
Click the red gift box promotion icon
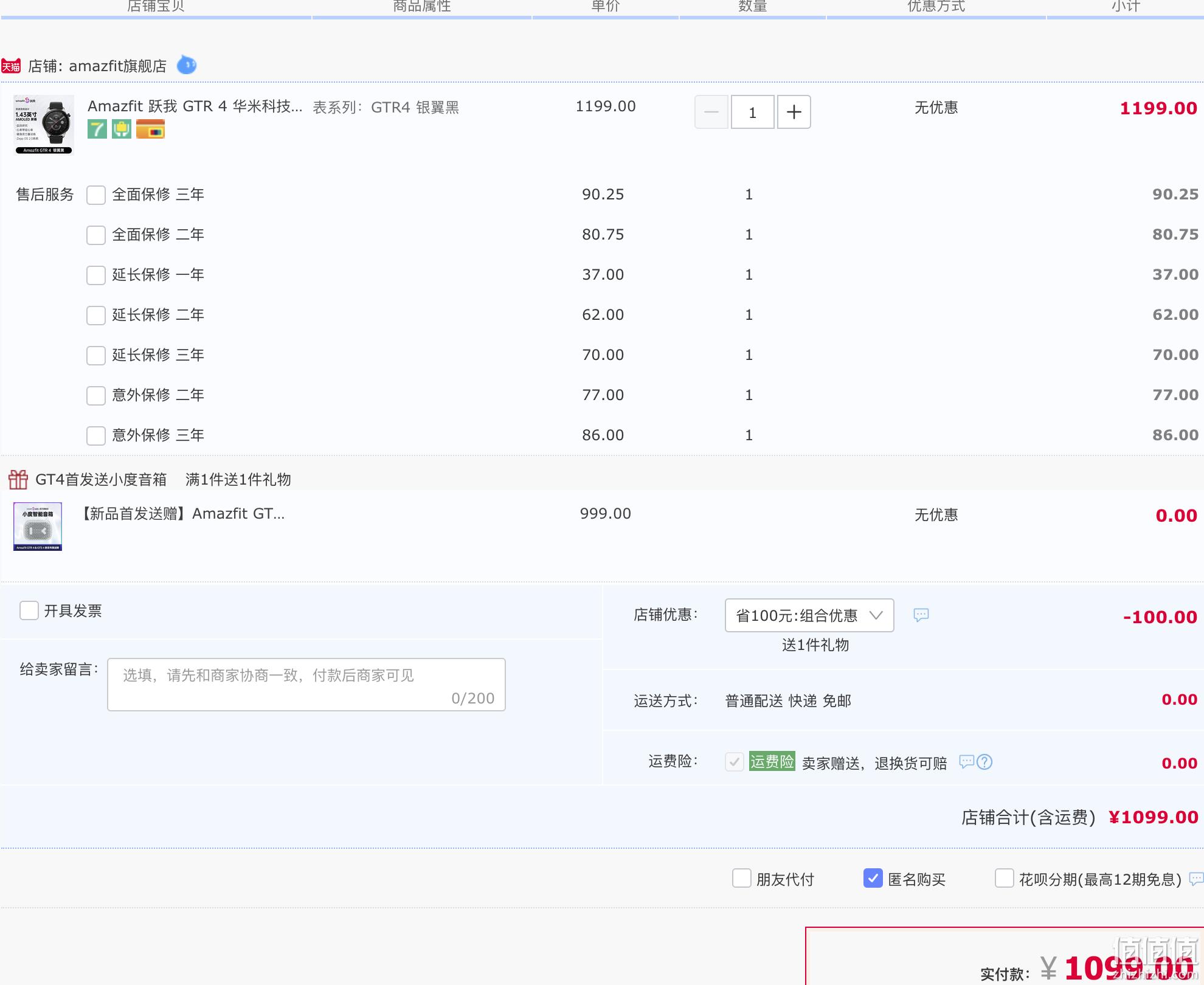18,479
